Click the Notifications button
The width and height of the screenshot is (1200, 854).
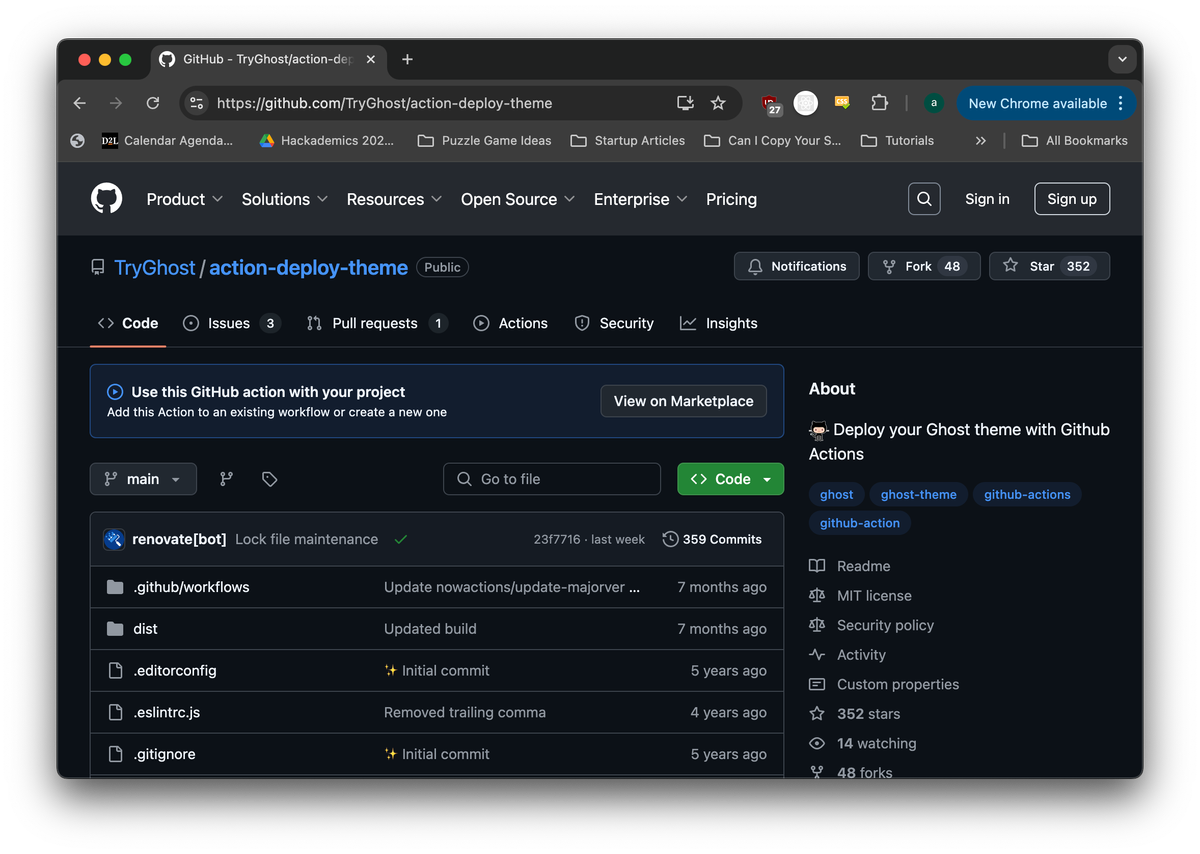click(x=797, y=266)
